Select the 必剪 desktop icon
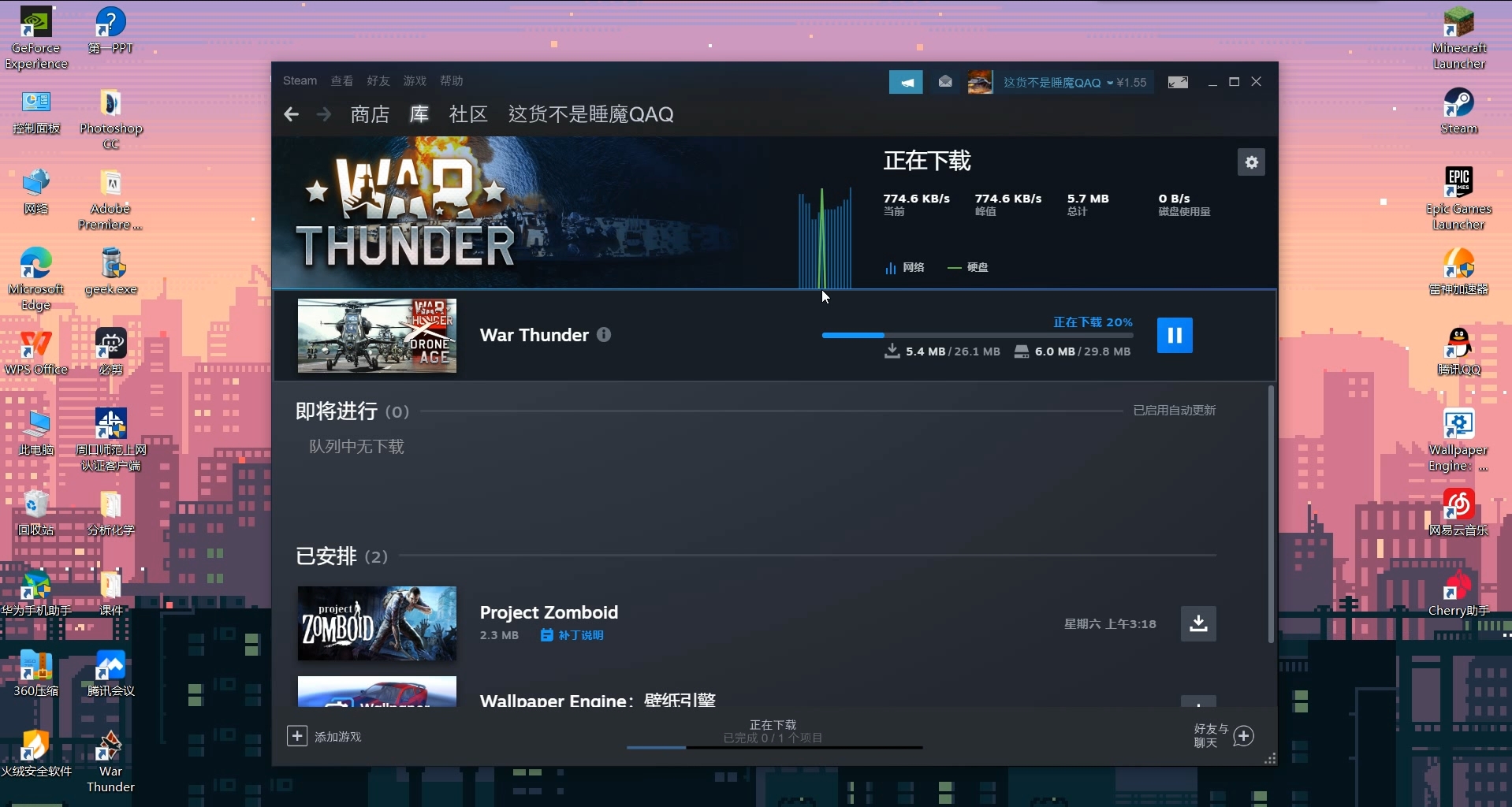 coord(110,352)
